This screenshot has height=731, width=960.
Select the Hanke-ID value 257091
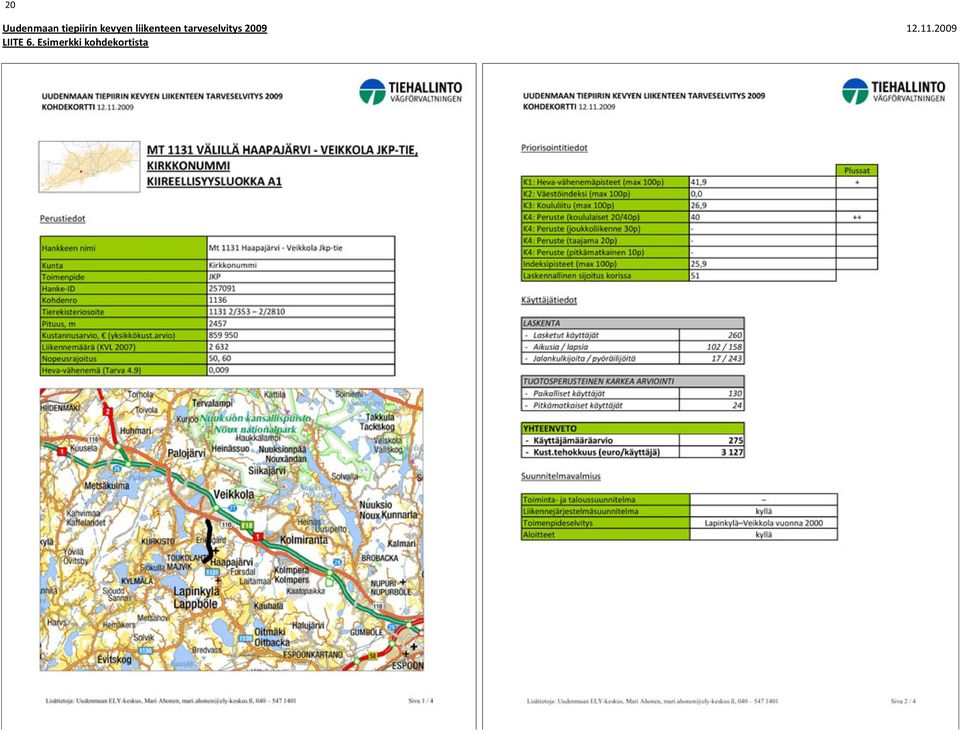[222, 288]
